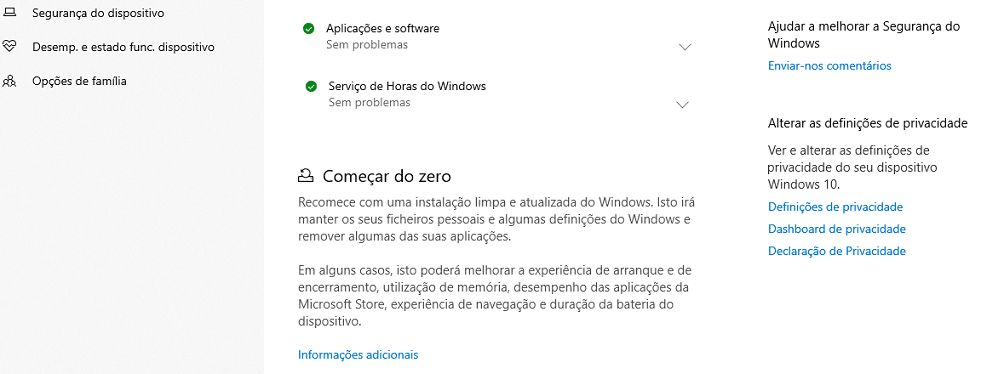Open the Enviar-nos comentários link
Screen dimensions: 981x374
[x=830, y=66]
